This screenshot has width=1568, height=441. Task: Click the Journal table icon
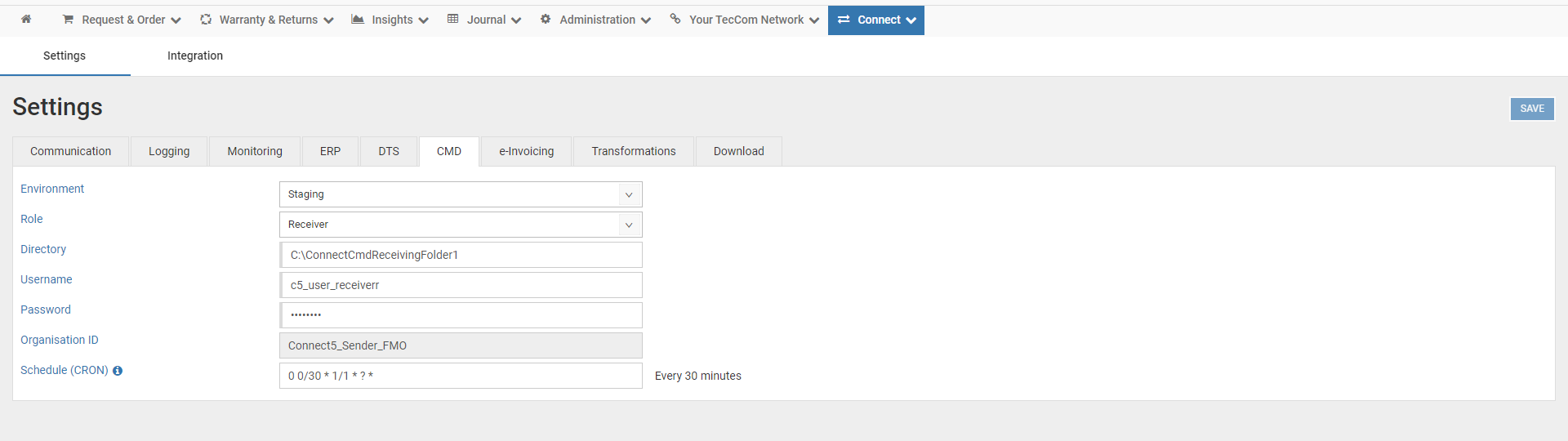[453, 20]
